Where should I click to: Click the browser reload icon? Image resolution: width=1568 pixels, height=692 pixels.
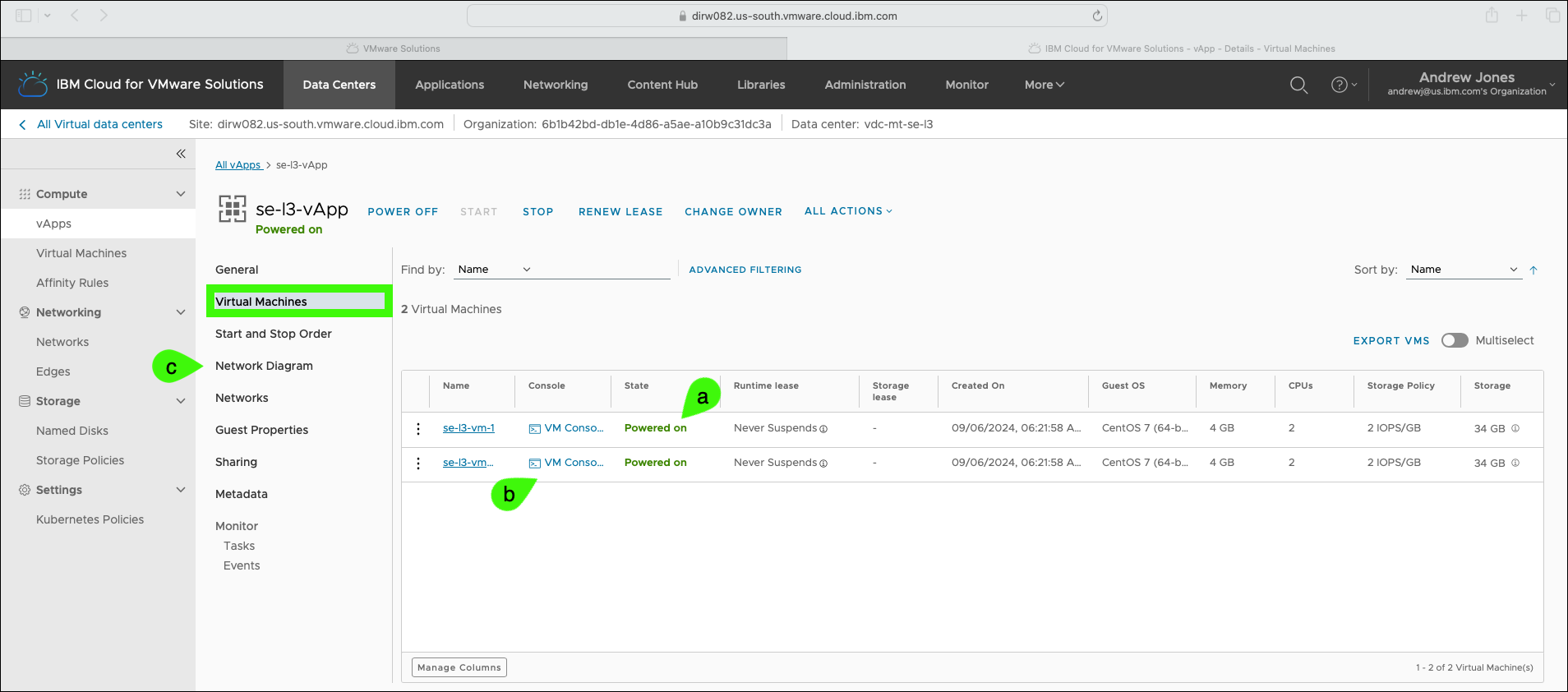pyautogui.click(x=1096, y=16)
